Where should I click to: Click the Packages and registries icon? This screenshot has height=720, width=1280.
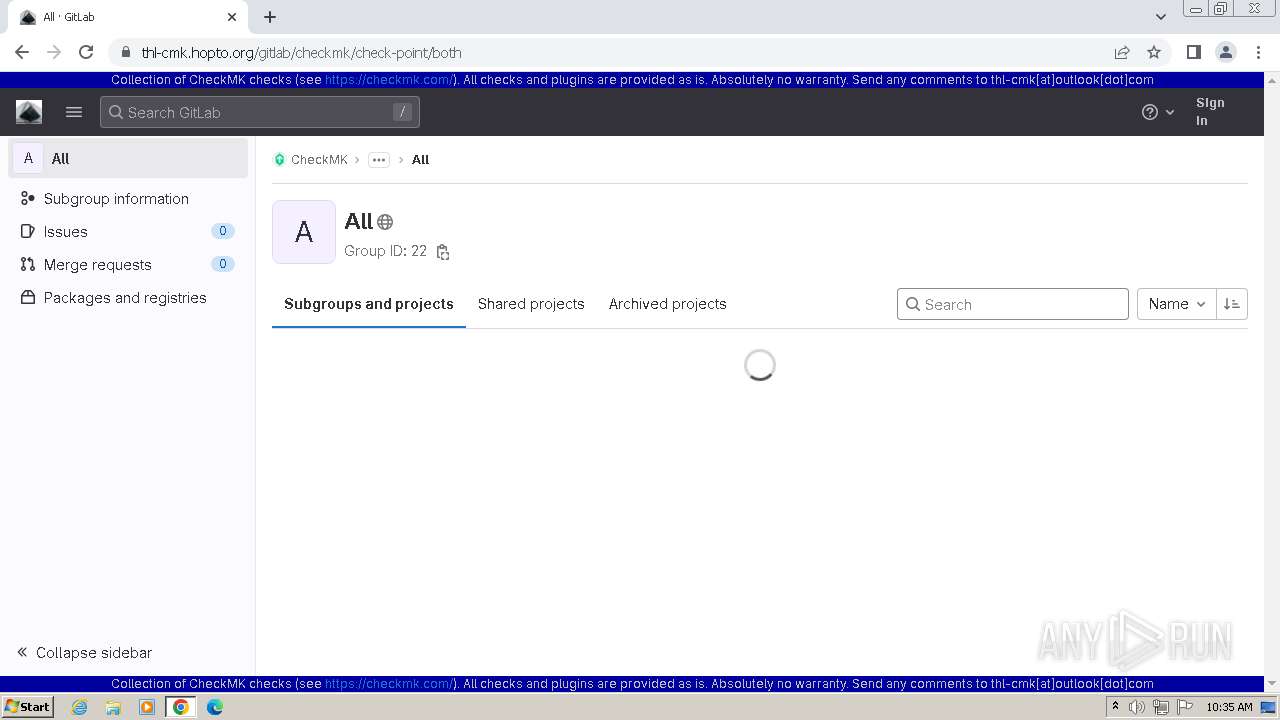27,297
